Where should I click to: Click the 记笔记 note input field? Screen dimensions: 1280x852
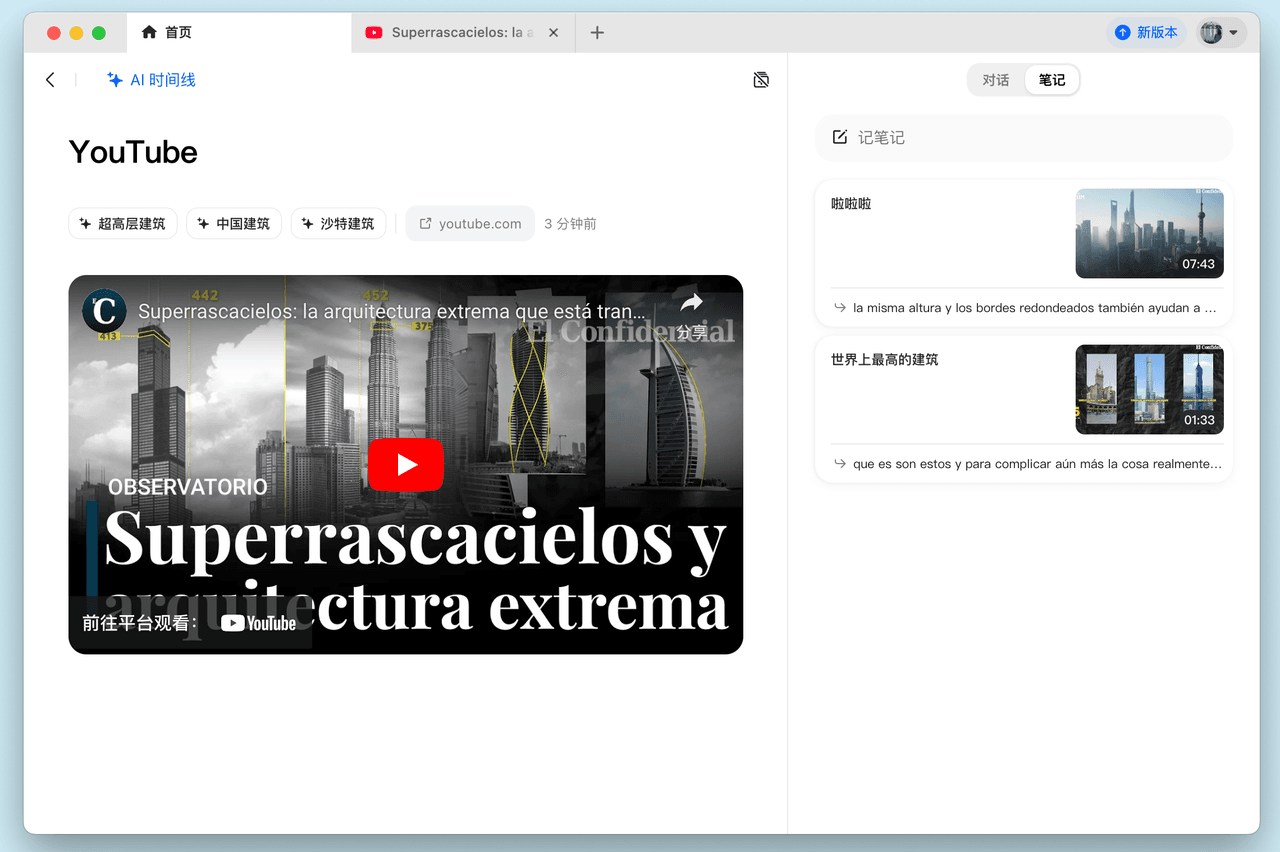click(1024, 138)
